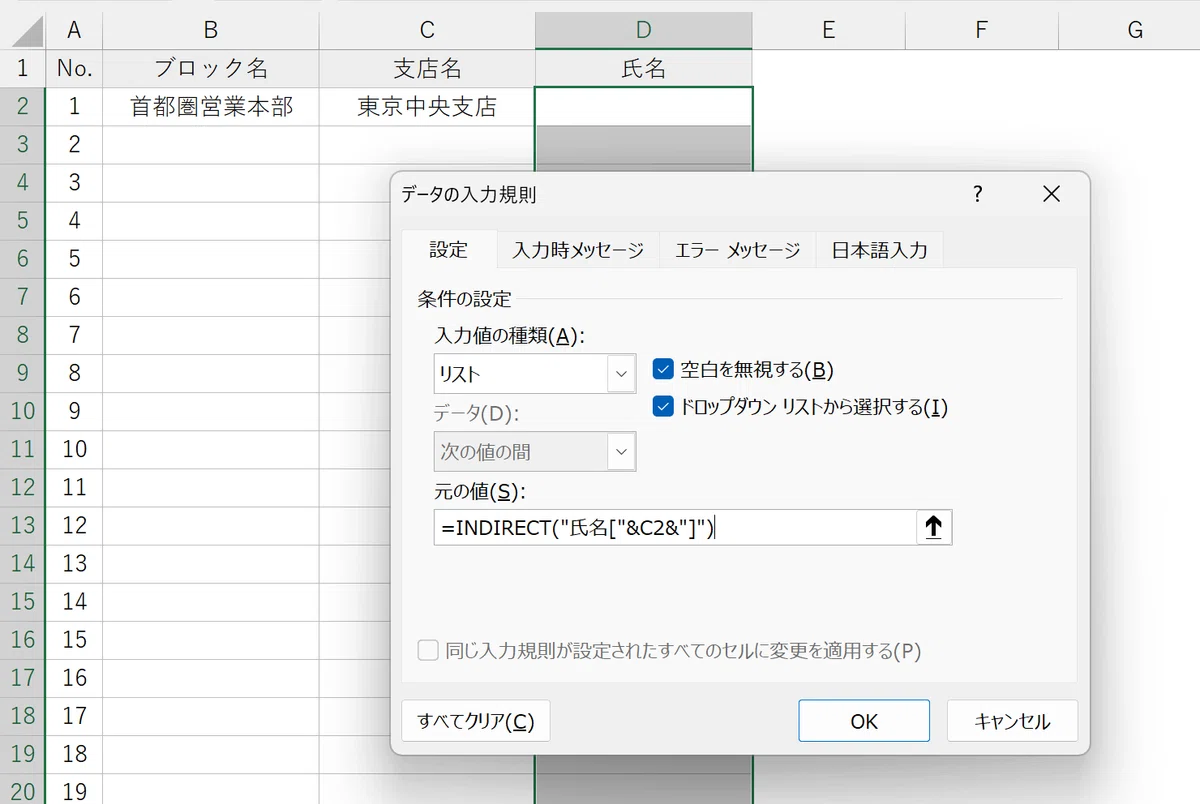Select the 東京中央支店 cell
The width and height of the screenshot is (1200, 804).
click(x=427, y=106)
